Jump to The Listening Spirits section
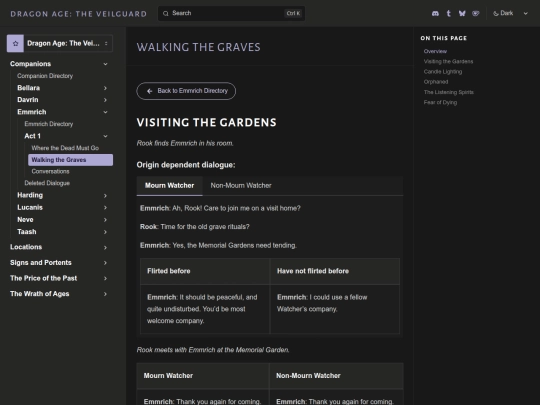540x405 pixels. [449, 92]
